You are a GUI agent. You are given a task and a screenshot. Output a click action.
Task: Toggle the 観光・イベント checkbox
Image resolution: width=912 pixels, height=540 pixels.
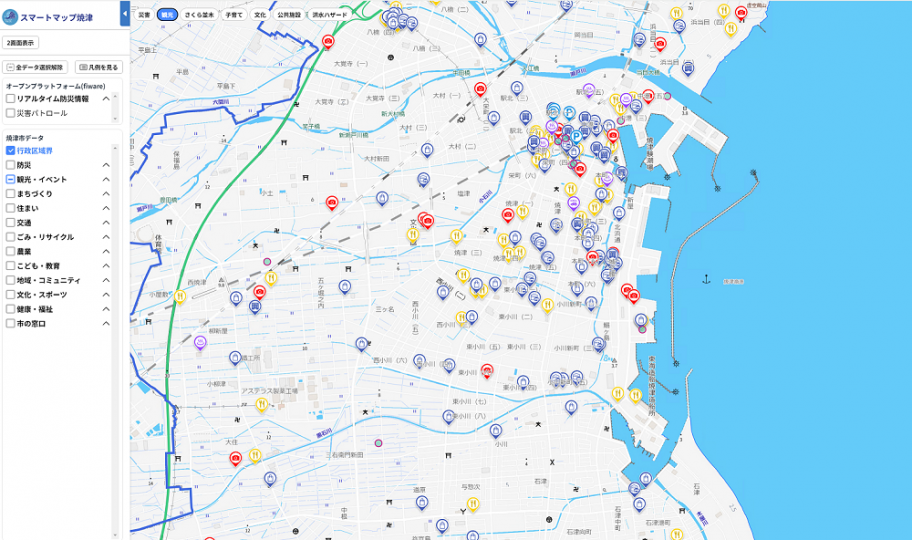(x=10, y=179)
